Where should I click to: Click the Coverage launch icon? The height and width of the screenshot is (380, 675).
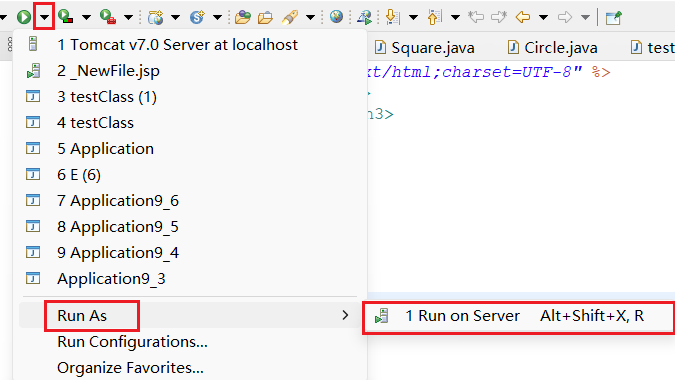tap(66, 16)
